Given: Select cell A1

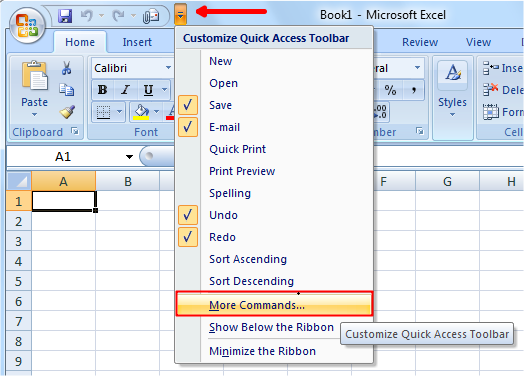Looking at the screenshot, I should click(x=63, y=201).
